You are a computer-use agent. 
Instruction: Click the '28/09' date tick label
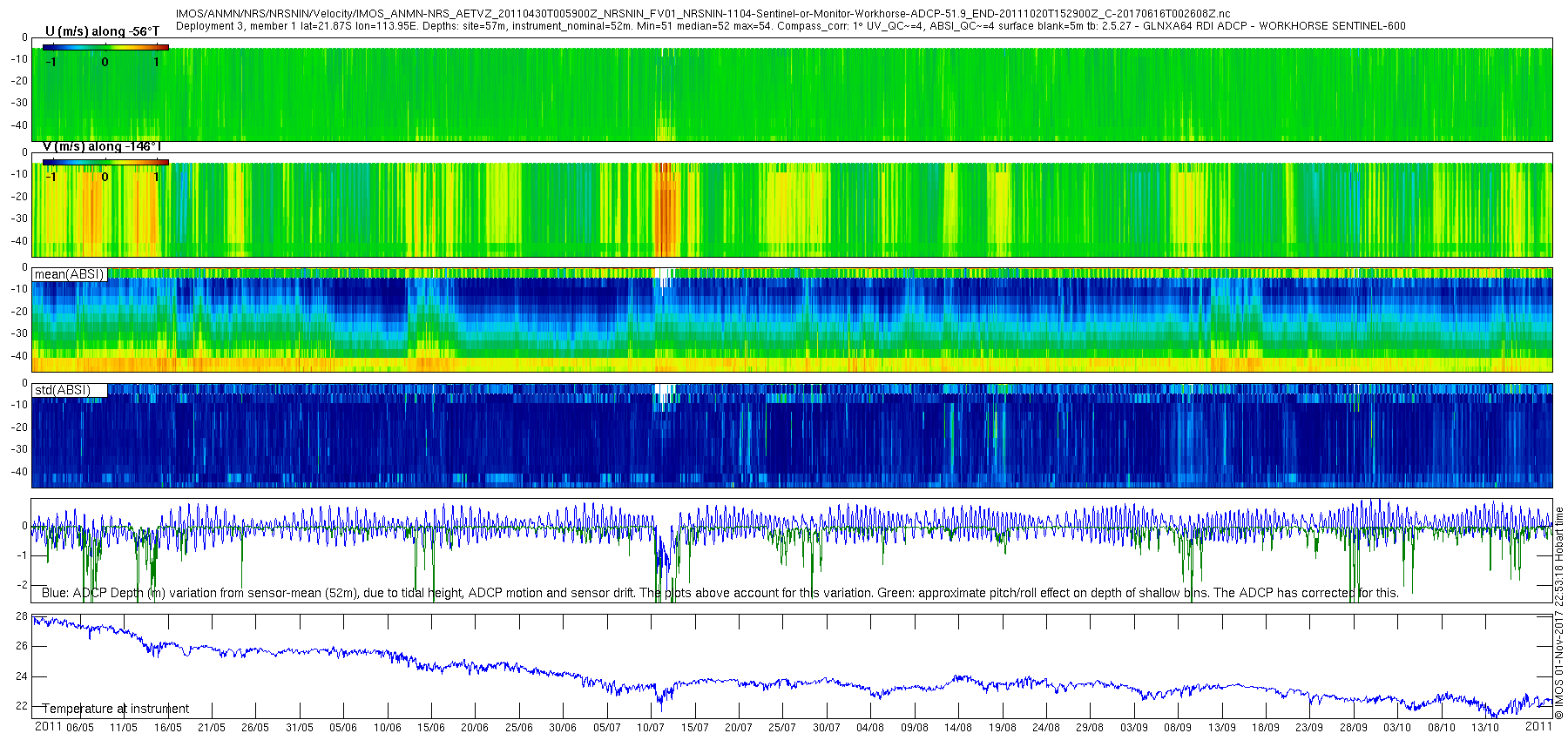tap(1353, 728)
